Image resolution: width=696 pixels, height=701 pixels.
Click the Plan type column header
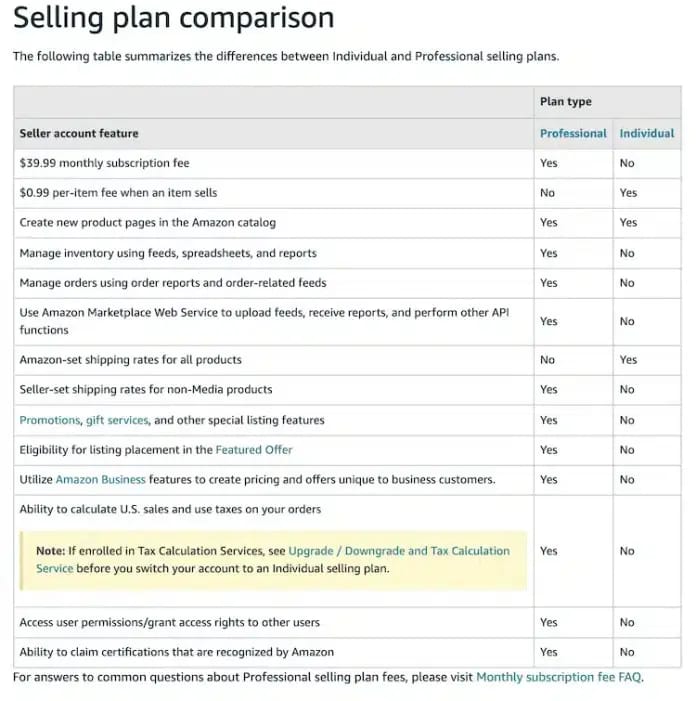click(x=565, y=102)
